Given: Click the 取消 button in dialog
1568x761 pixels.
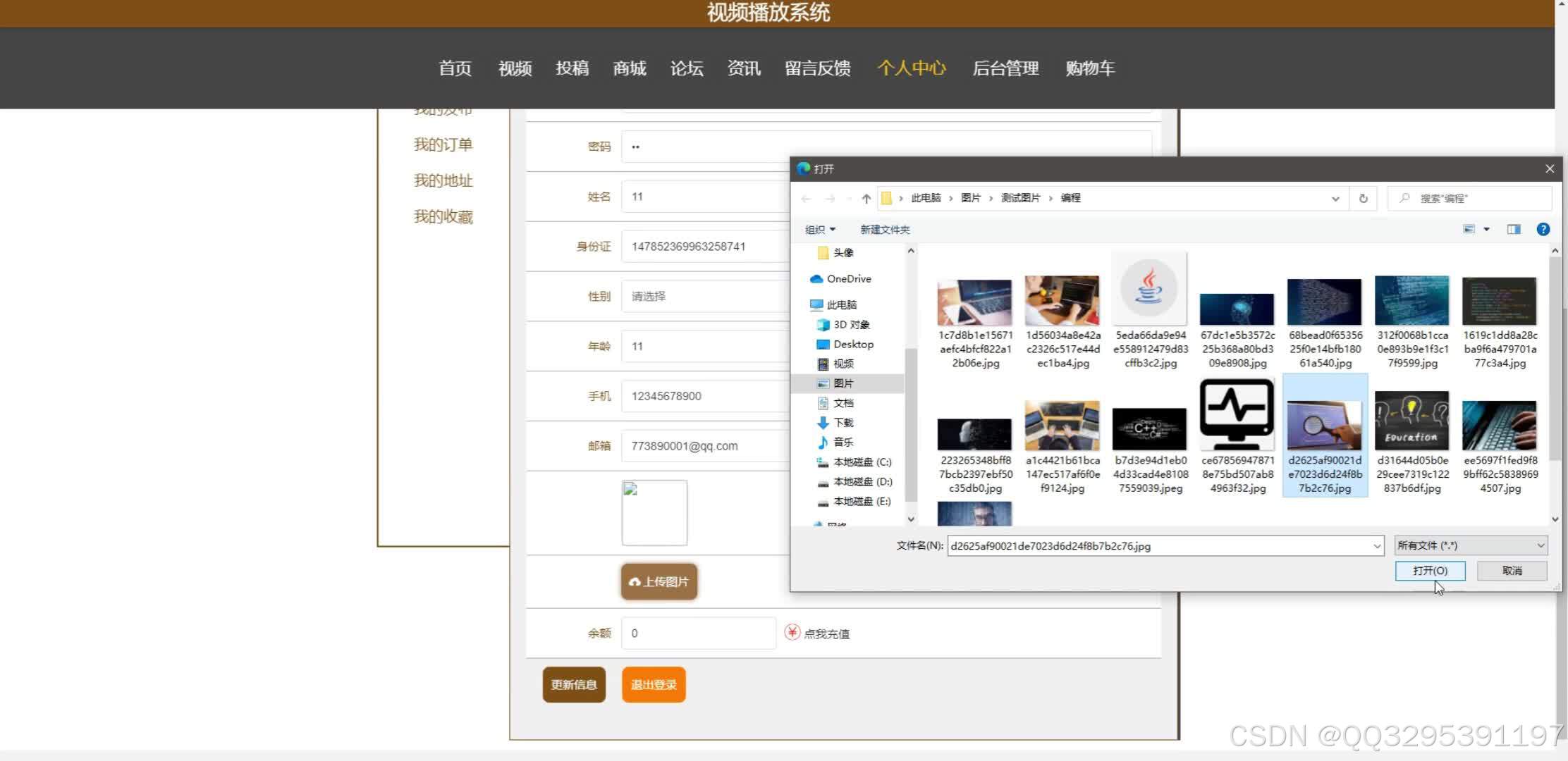Looking at the screenshot, I should [x=1512, y=571].
